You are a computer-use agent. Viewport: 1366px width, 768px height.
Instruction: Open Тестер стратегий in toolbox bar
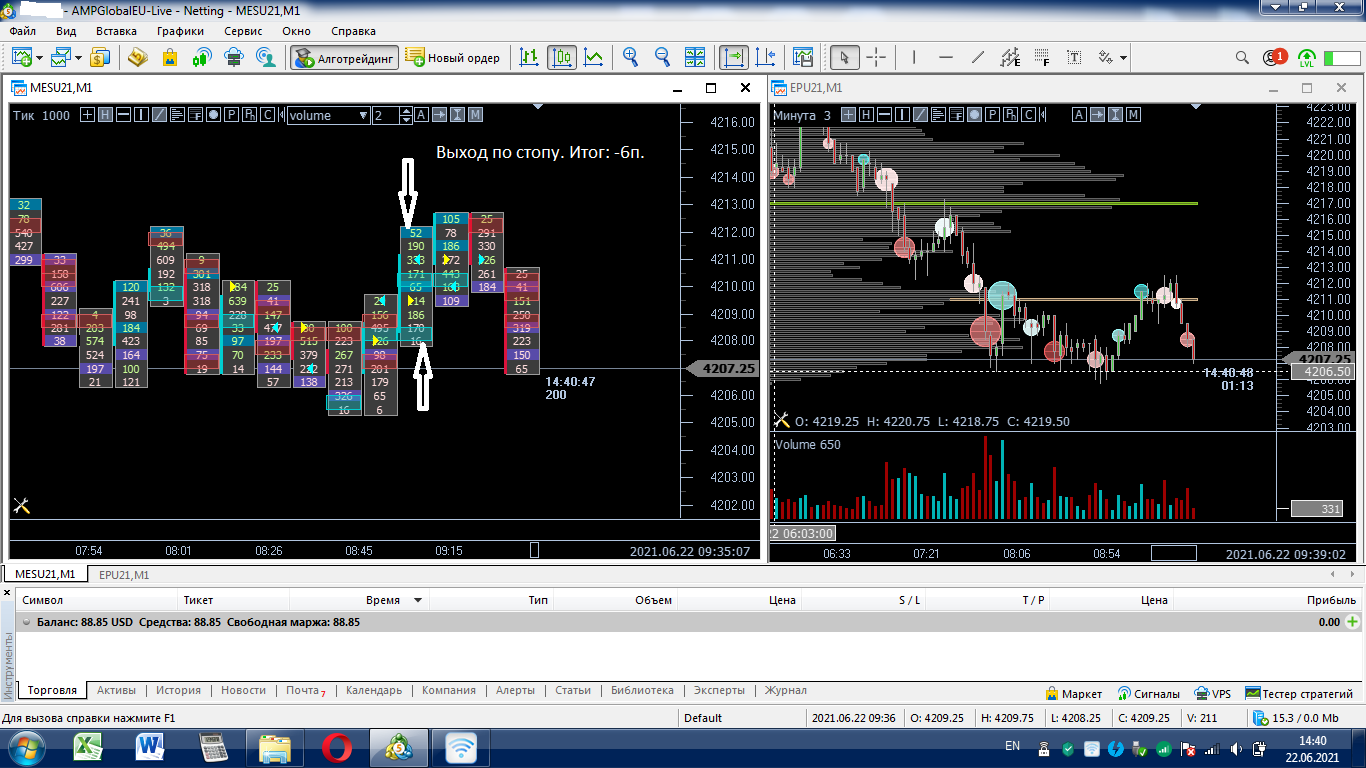[x=1299, y=693]
